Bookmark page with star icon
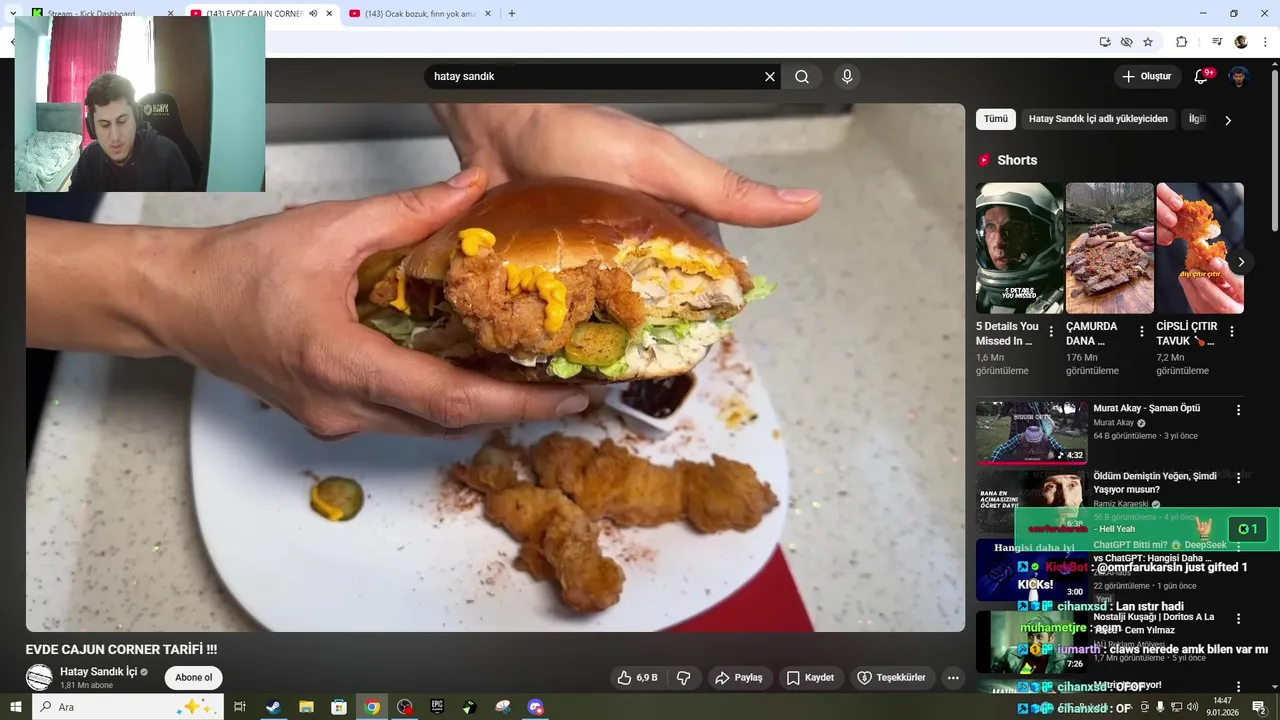Screen dimensions: 1280x720 pyautogui.click(x=1148, y=42)
